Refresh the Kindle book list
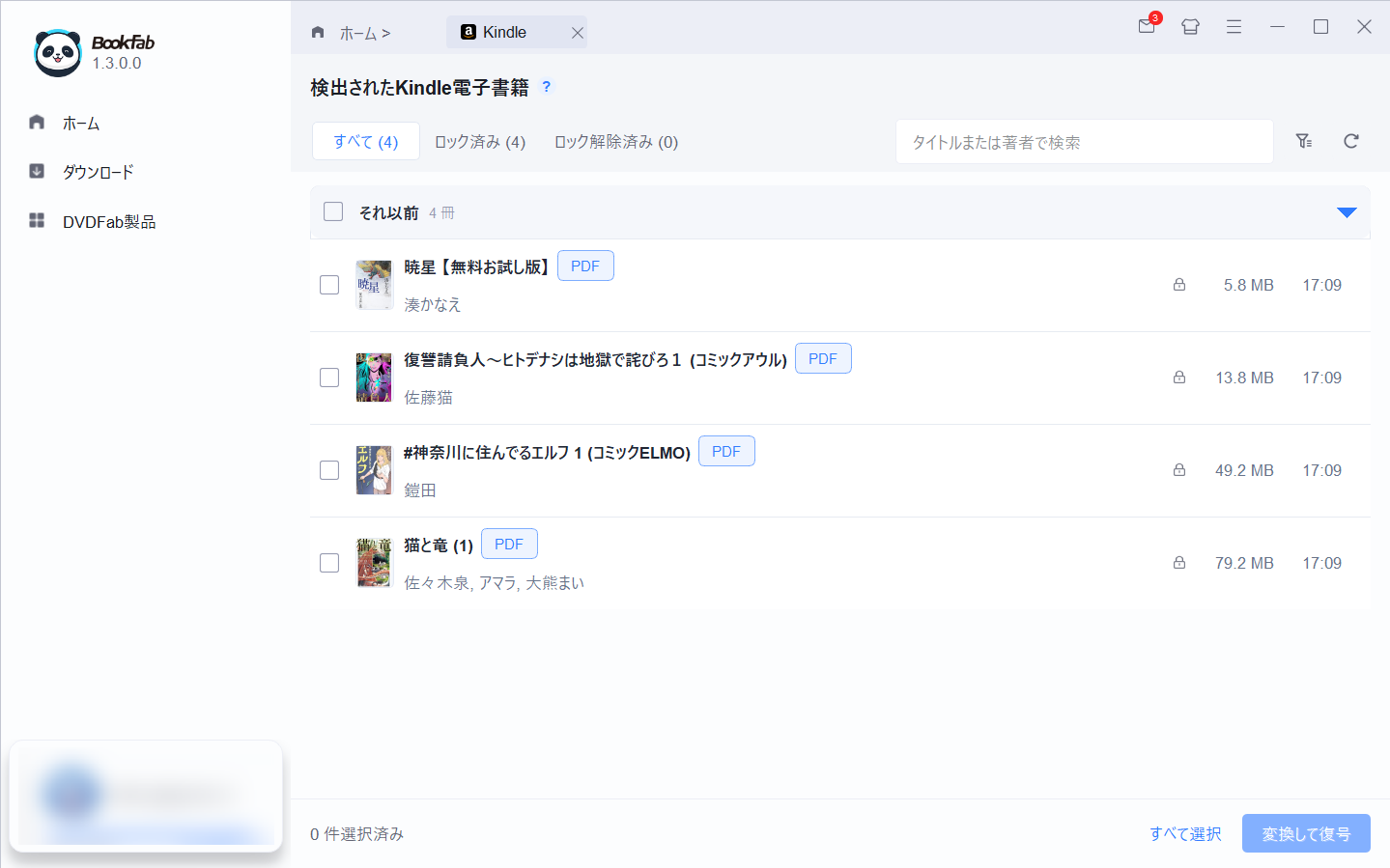 coord(1351,141)
